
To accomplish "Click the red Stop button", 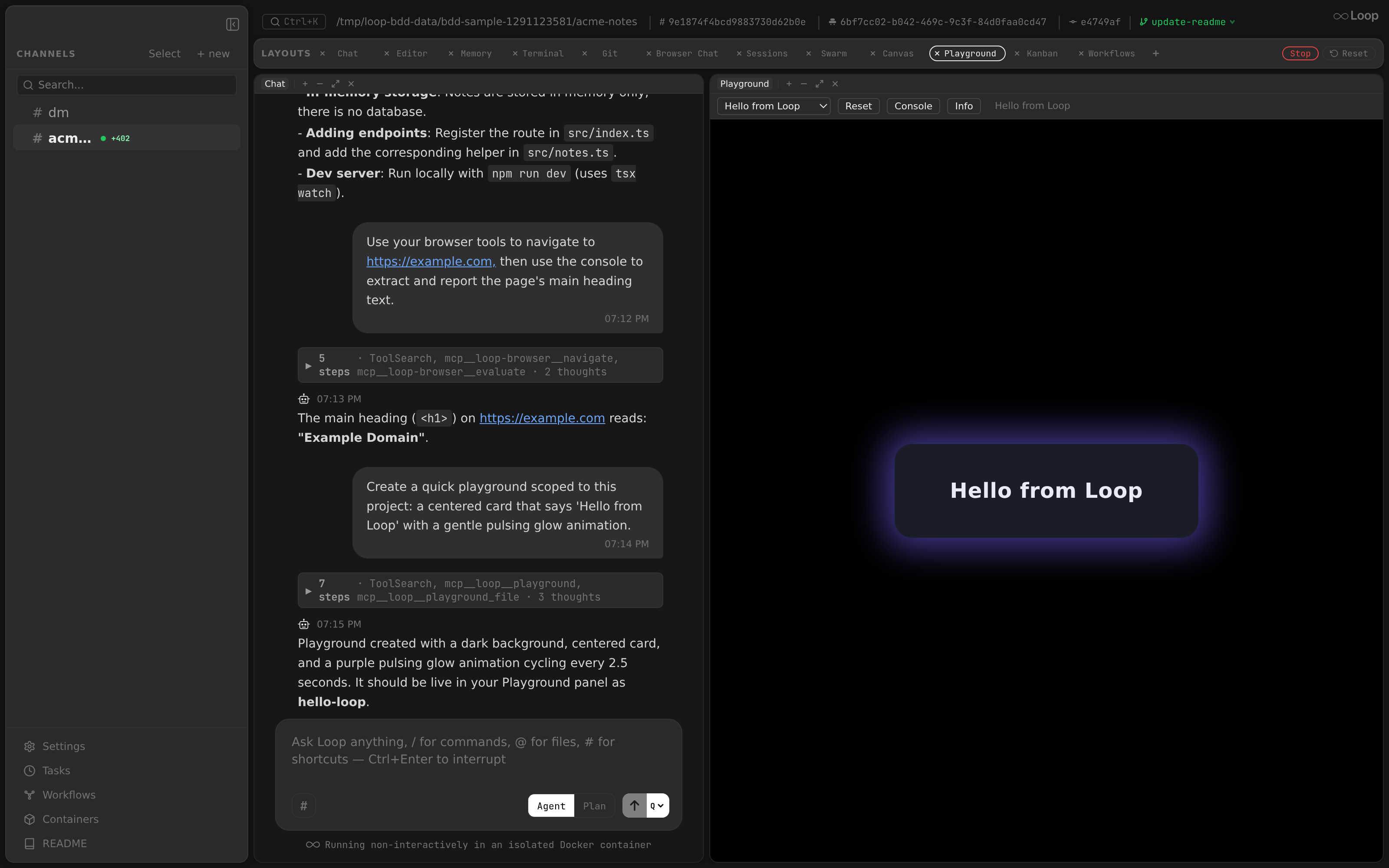I will point(1300,53).
